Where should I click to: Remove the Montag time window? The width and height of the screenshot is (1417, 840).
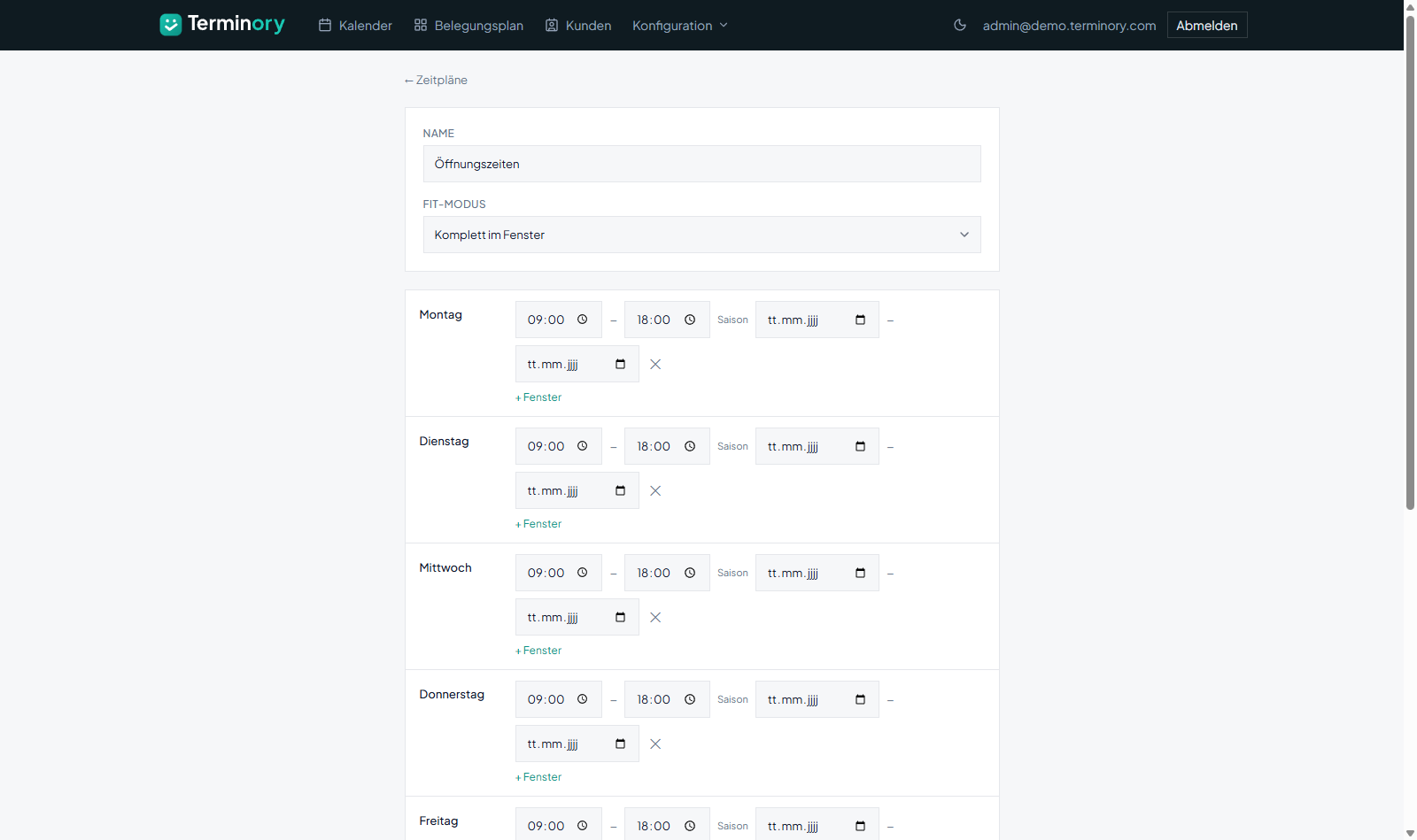pos(655,364)
